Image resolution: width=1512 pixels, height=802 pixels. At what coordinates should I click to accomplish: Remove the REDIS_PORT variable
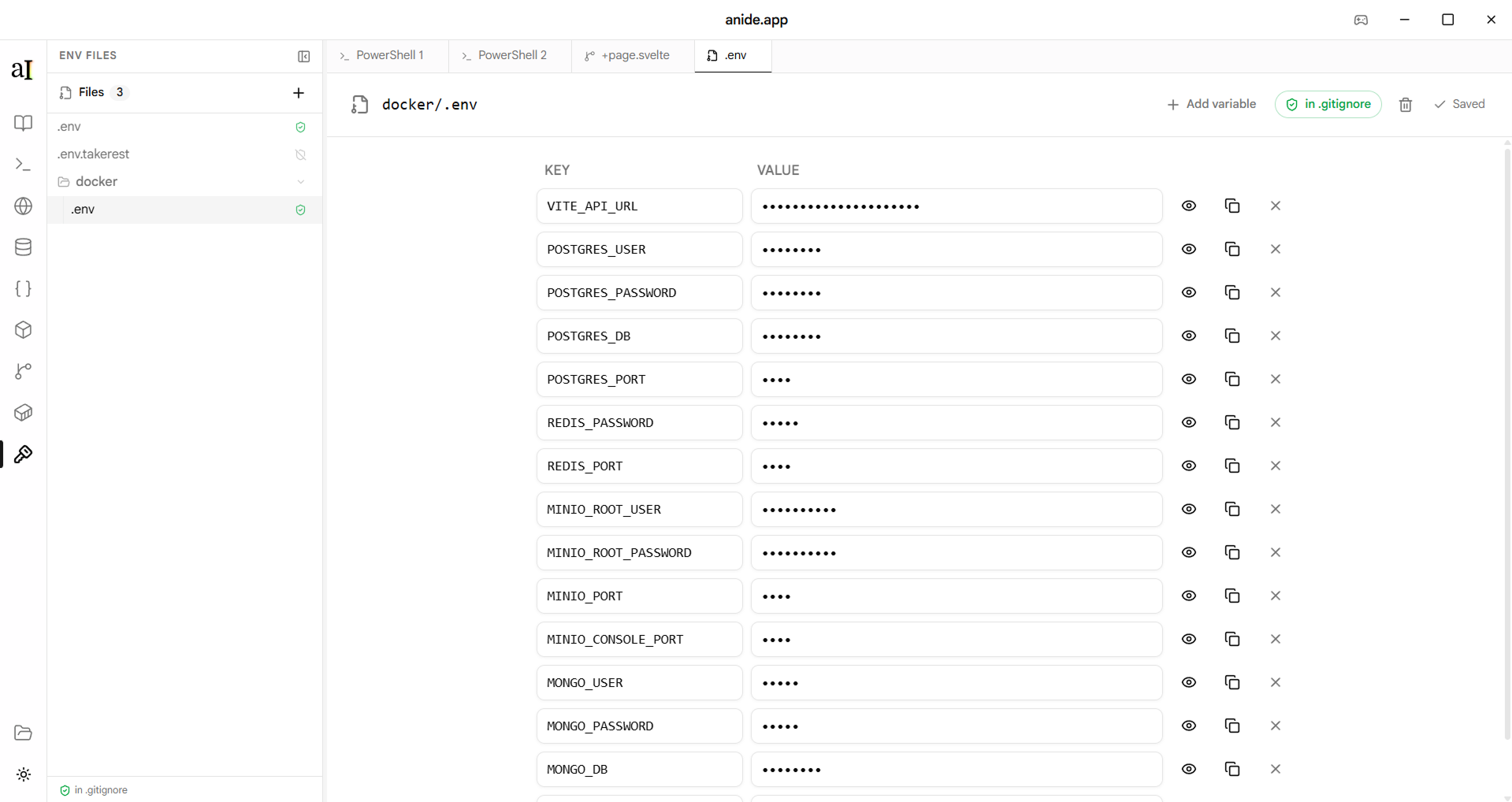[x=1276, y=466]
